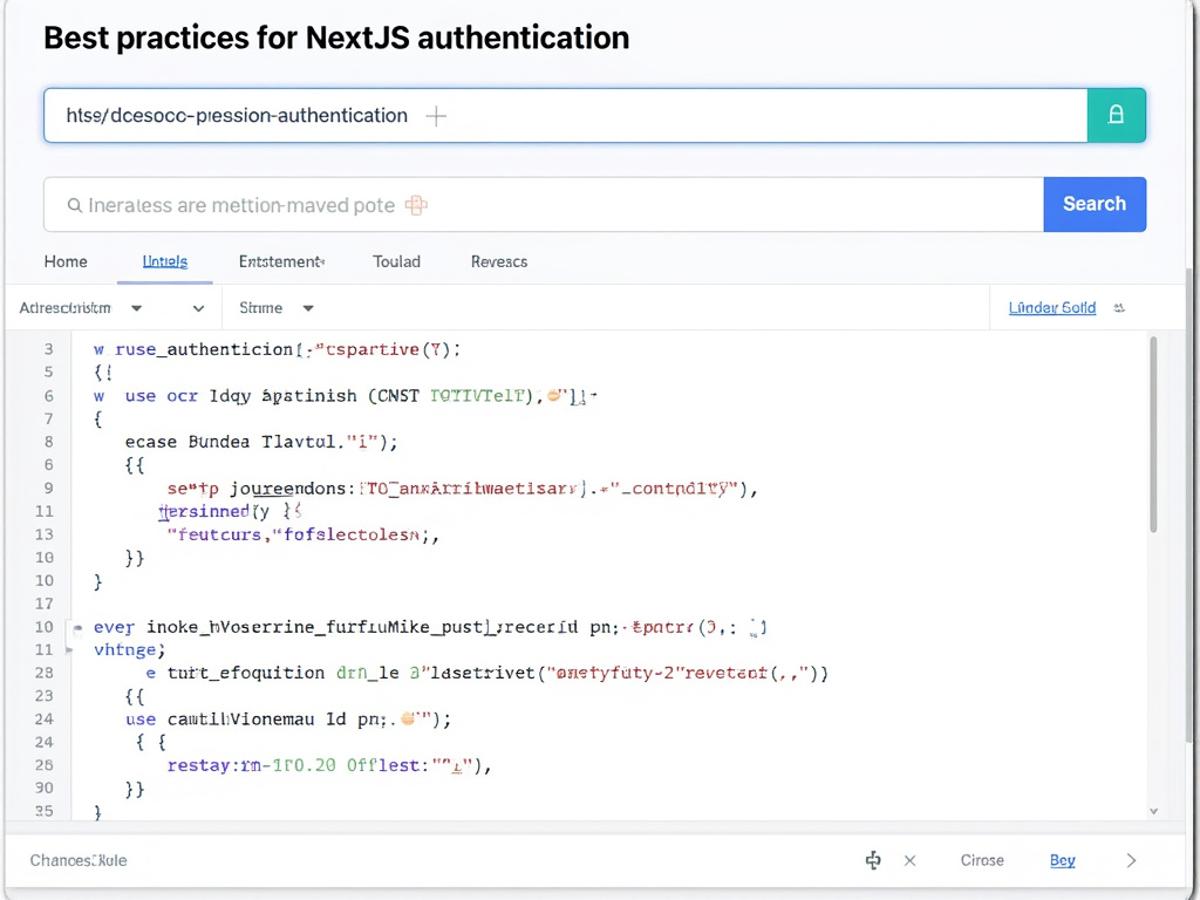Expand the second chevron next to Adresclristm
The height and width of the screenshot is (900, 1200).
[x=197, y=308]
